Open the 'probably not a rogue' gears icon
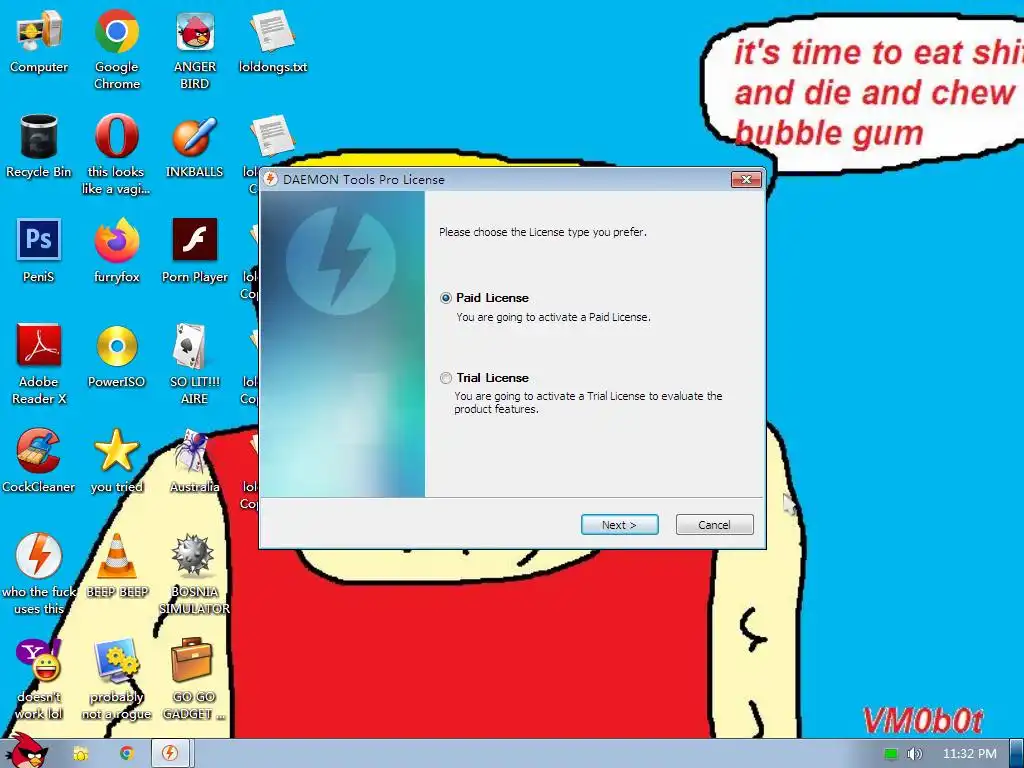This screenshot has height=768, width=1024. 116,660
